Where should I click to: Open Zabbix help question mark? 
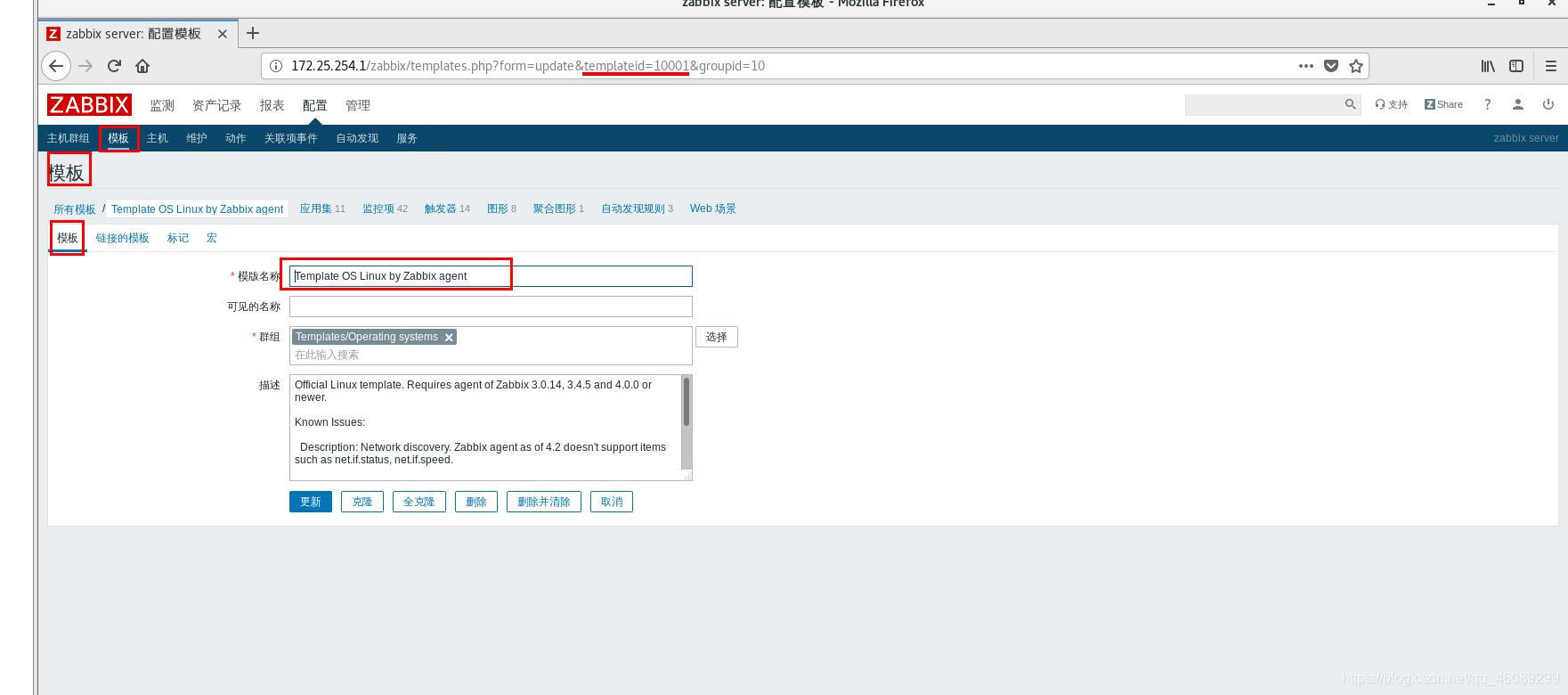click(x=1487, y=104)
